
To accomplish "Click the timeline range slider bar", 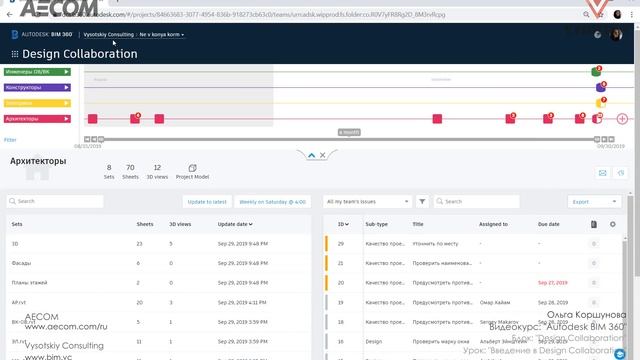I will pyautogui.click(x=349, y=139).
